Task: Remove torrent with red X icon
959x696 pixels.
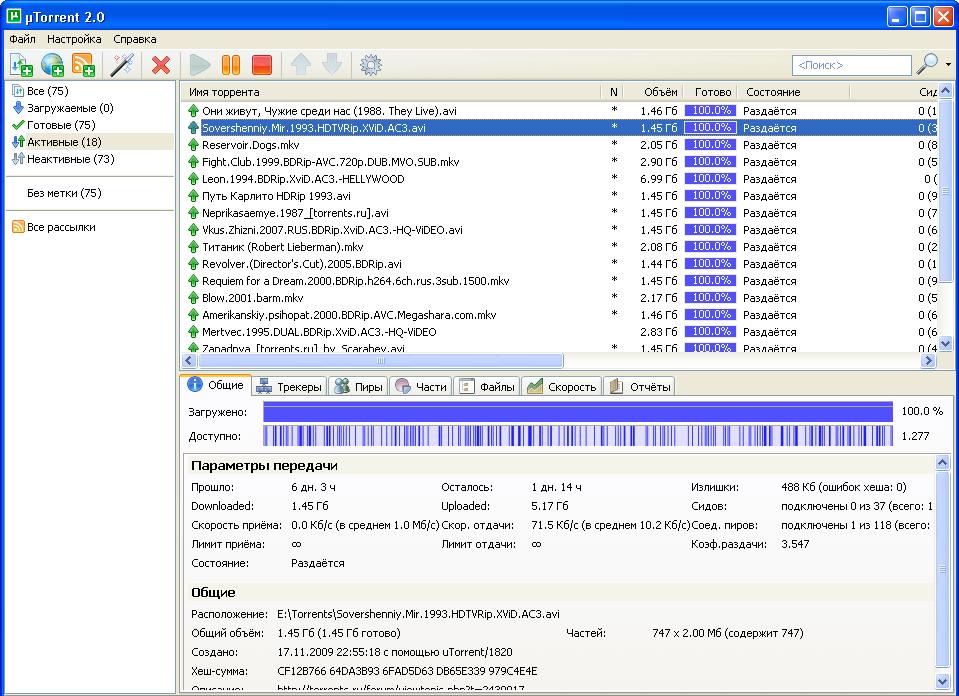Action: [161, 65]
